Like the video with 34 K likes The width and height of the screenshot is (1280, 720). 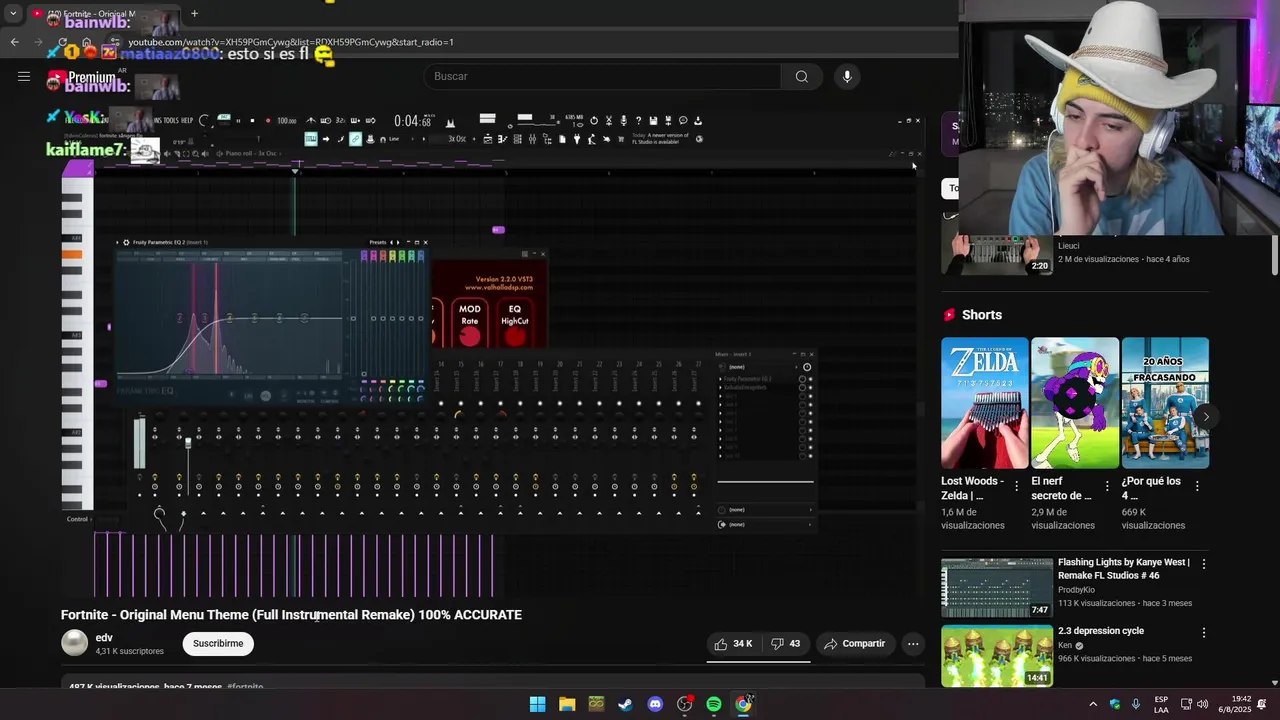tap(732, 644)
